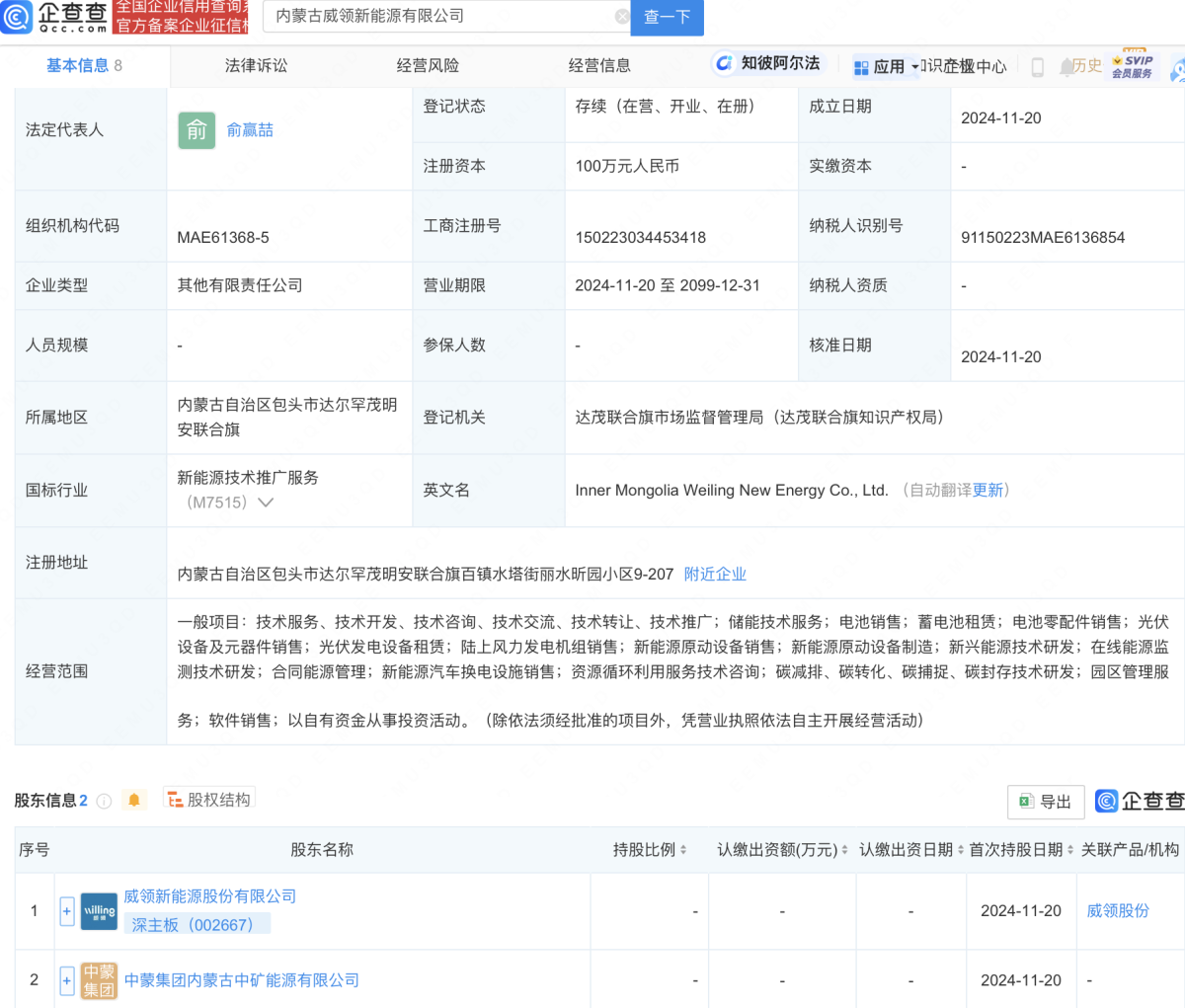Open related product 威领股份
Screen dimensions: 1185x1008
tap(1118, 911)
